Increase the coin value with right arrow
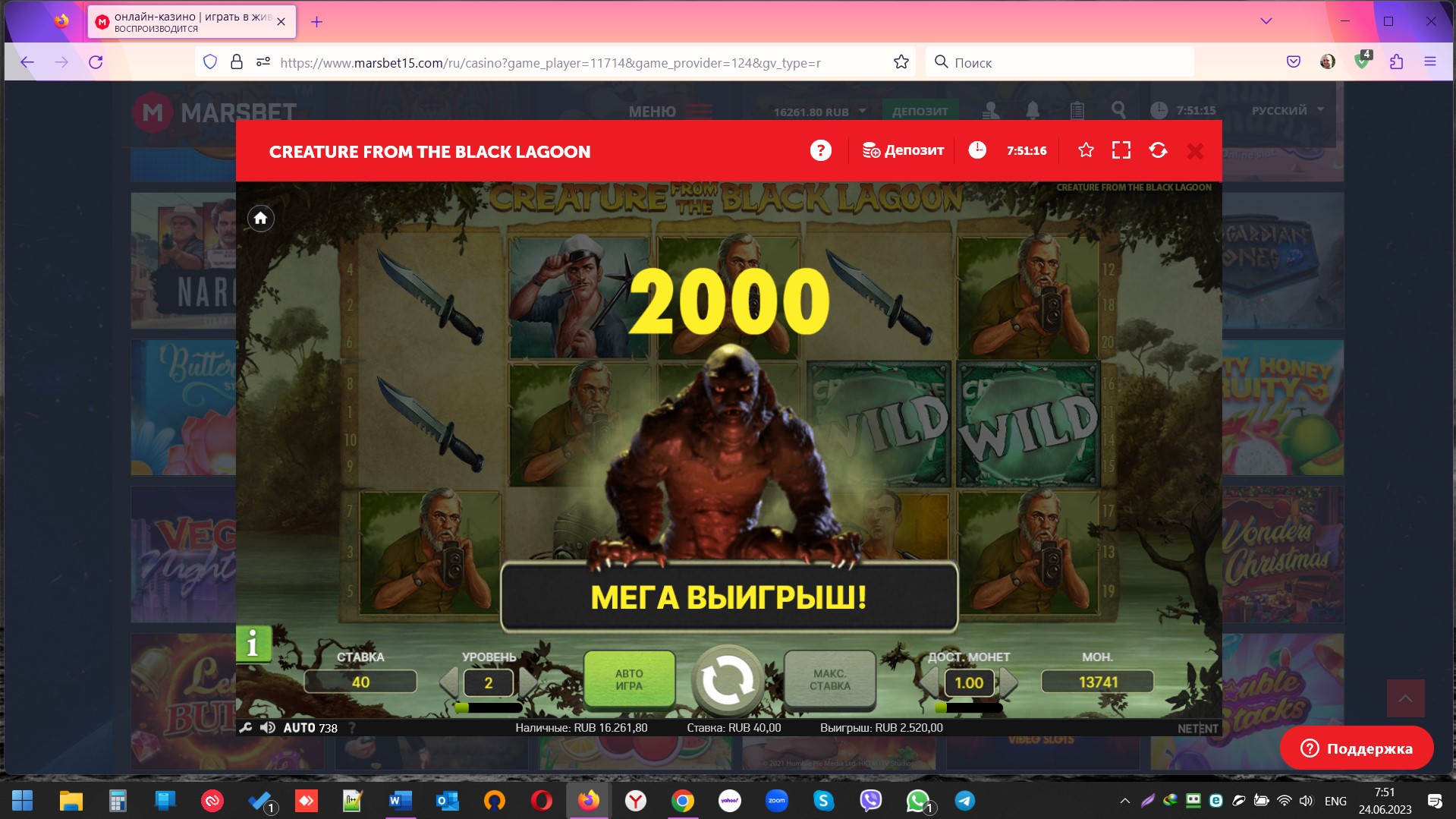 pos(1008,682)
